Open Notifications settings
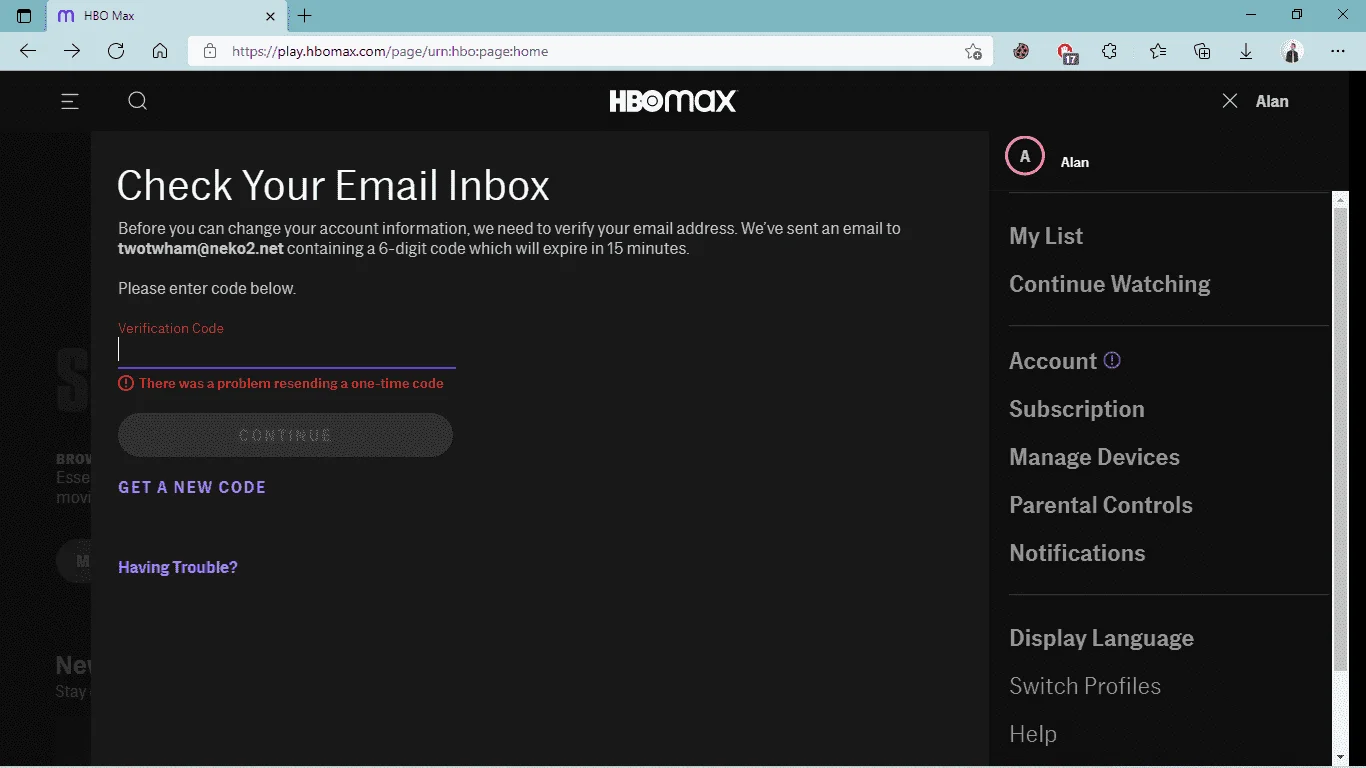Viewport: 1366px width, 768px height. click(x=1077, y=553)
